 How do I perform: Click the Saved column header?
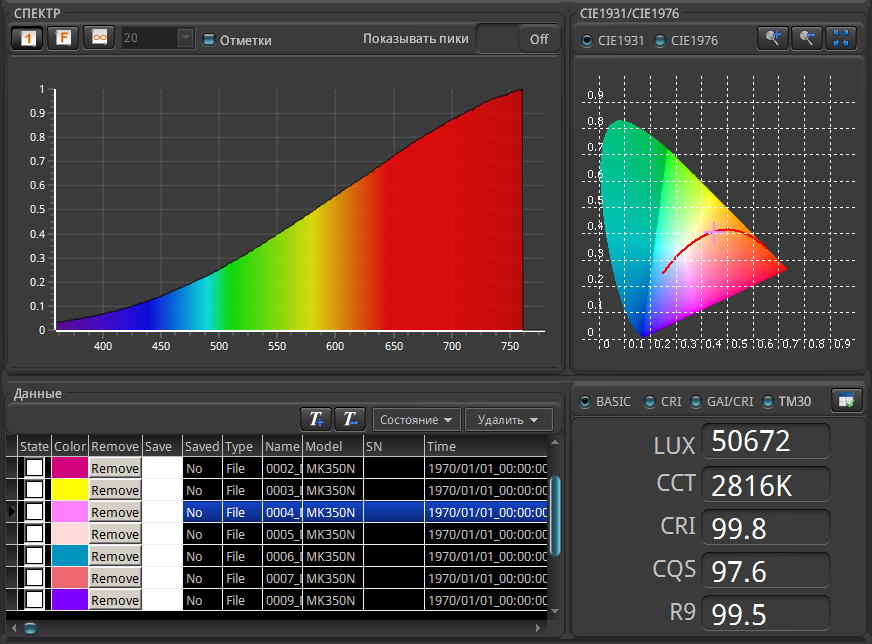click(x=202, y=447)
